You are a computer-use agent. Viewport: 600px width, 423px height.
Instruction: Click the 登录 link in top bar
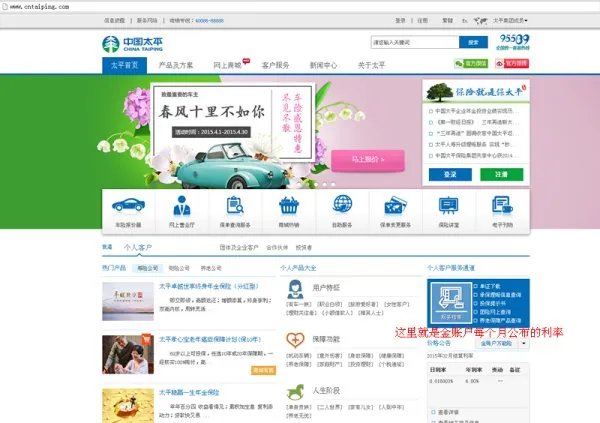(x=400, y=21)
